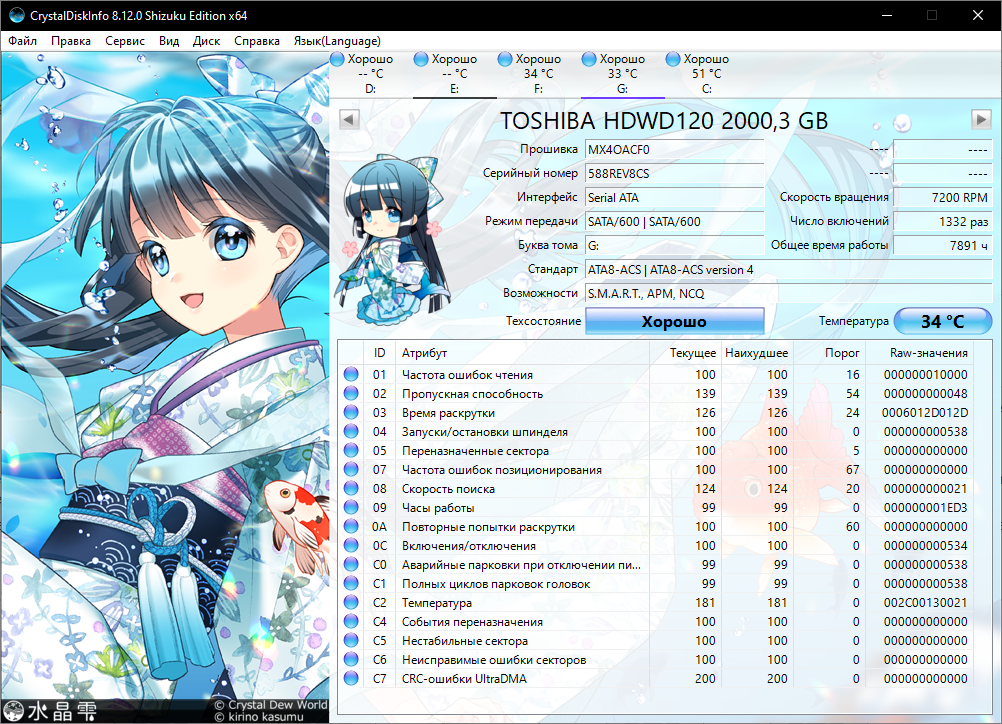Click the firmware field MX4OACF0
Image resolution: width=1002 pixels, height=724 pixels.
click(675, 150)
